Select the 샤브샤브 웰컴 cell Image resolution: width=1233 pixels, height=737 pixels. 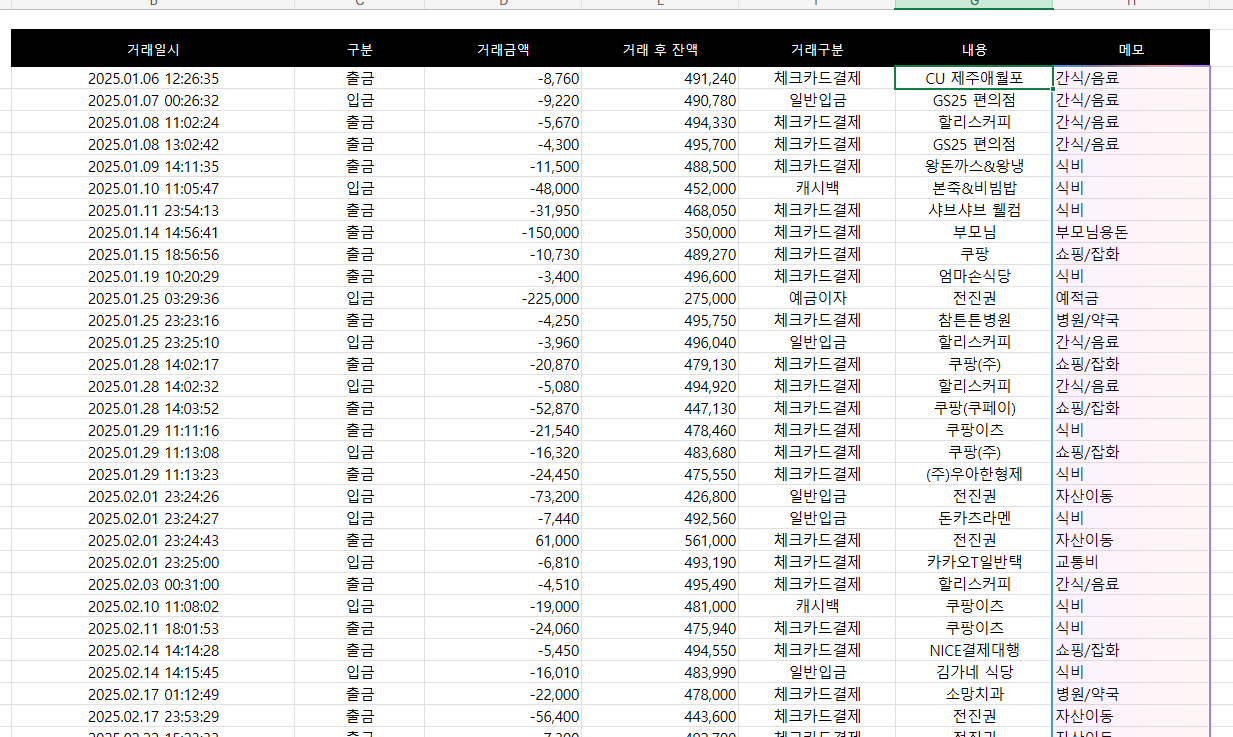[974, 210]
